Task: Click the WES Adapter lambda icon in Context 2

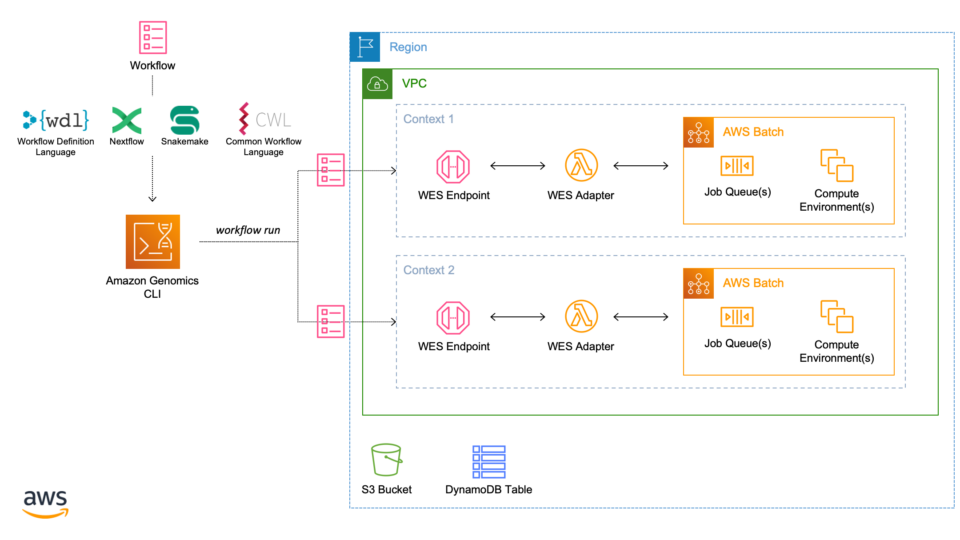Action: point(581,317)
